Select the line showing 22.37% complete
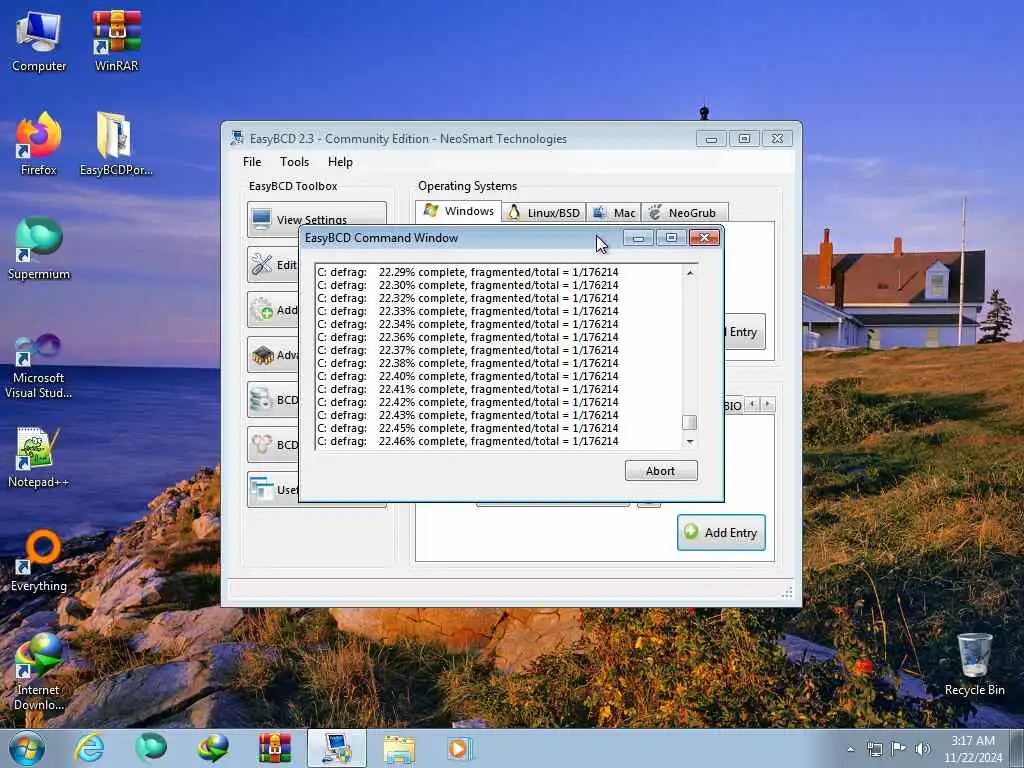This screenshot has width=1024, height=768. (468, 350)
